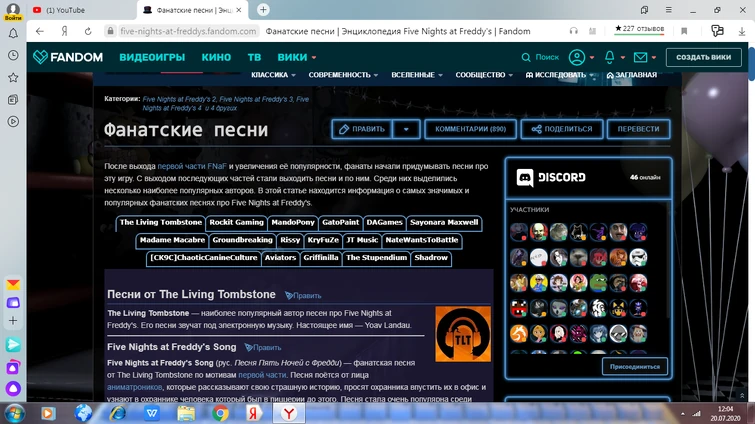Click the address bar URL field
Viewport: 755px width, 424px height.
pyautogui.click(x=188, y=31)
